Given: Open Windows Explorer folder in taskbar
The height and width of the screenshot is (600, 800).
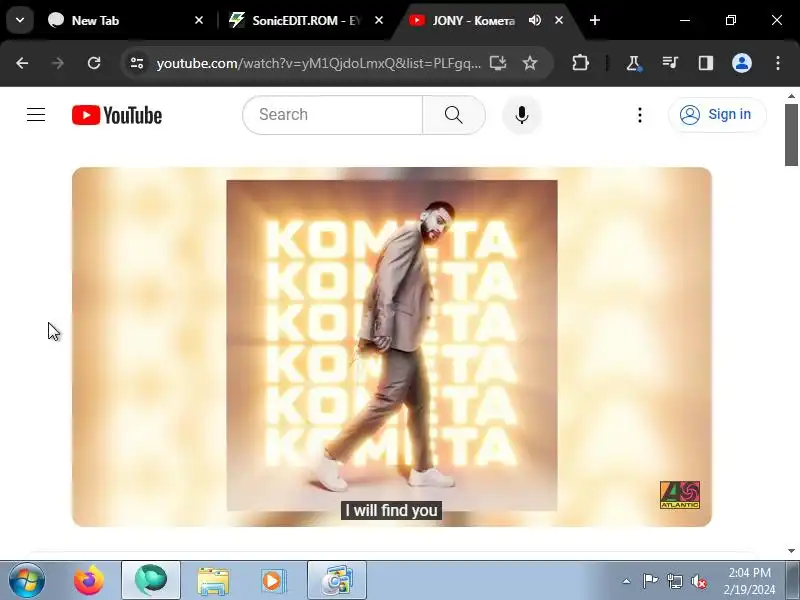Looking at the screenshot, I should click(213, 580).
